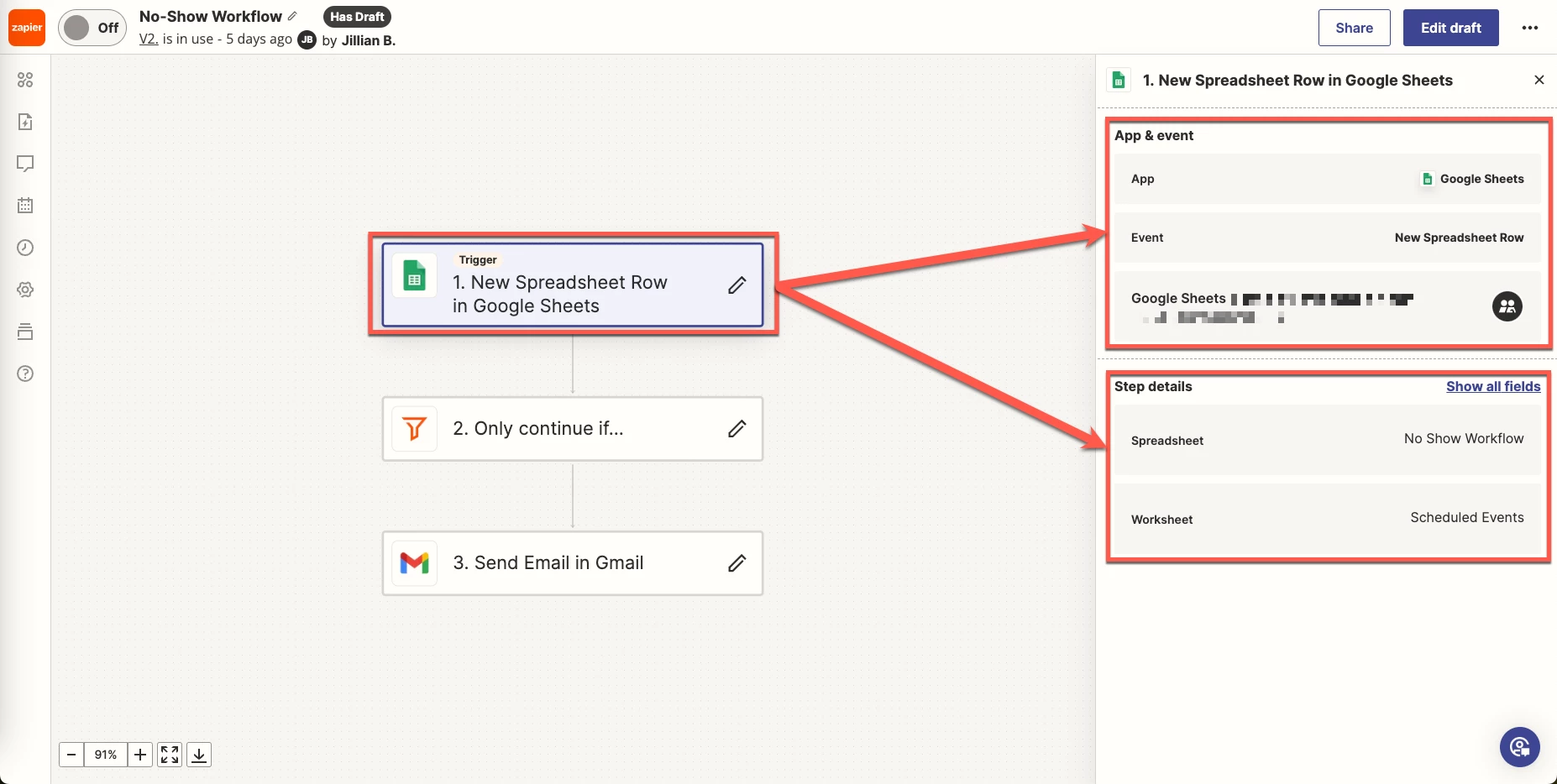Click the Has Draft badge
This screenshot has width=1557, height=784.
tap(358, 17)
